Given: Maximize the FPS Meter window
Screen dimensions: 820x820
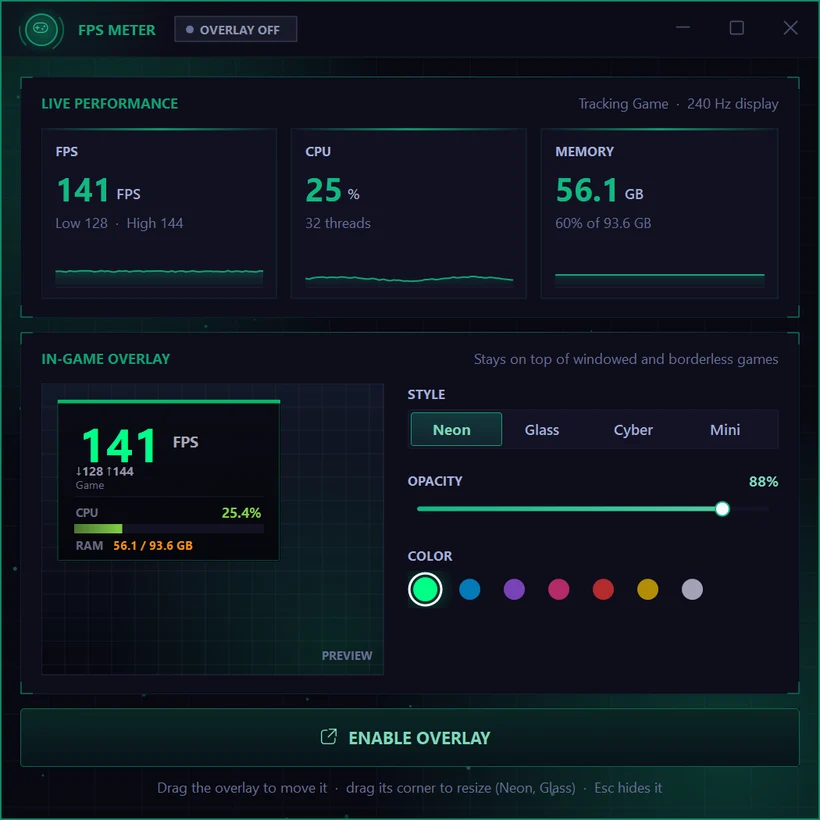Looking at the screenshot, I should click(736, 27).
